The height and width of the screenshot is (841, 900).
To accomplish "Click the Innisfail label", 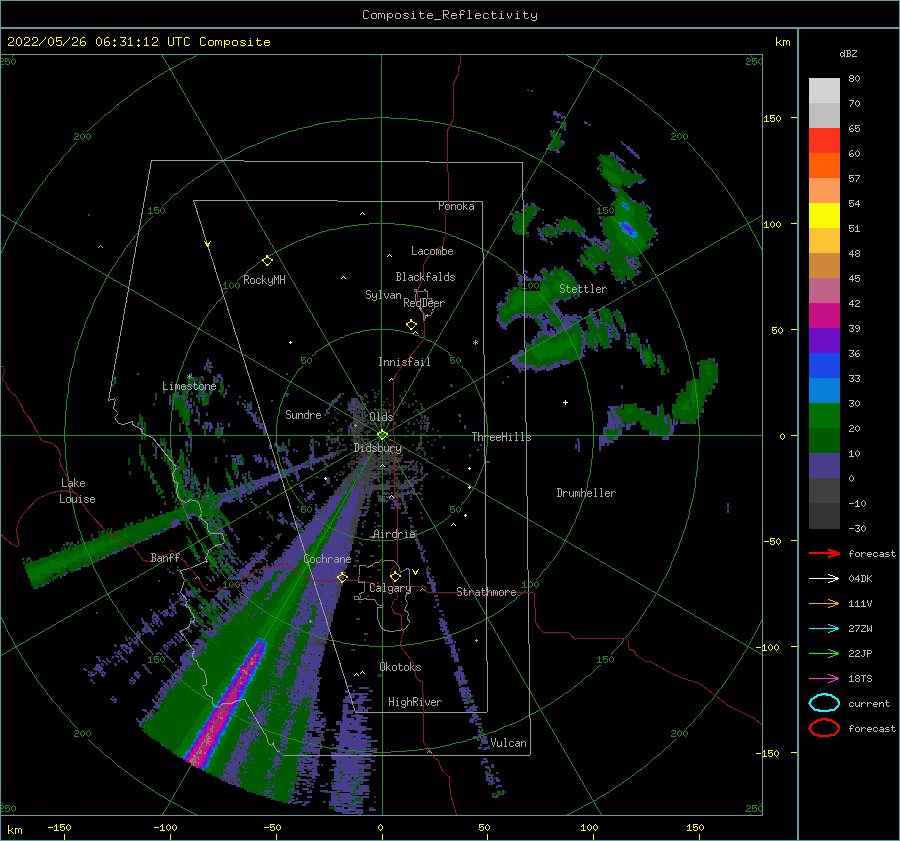I will point(404,362).
